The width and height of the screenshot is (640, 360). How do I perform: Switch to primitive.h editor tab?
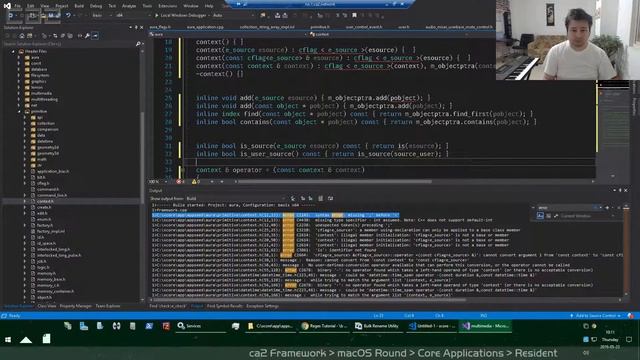coord(320,27)
